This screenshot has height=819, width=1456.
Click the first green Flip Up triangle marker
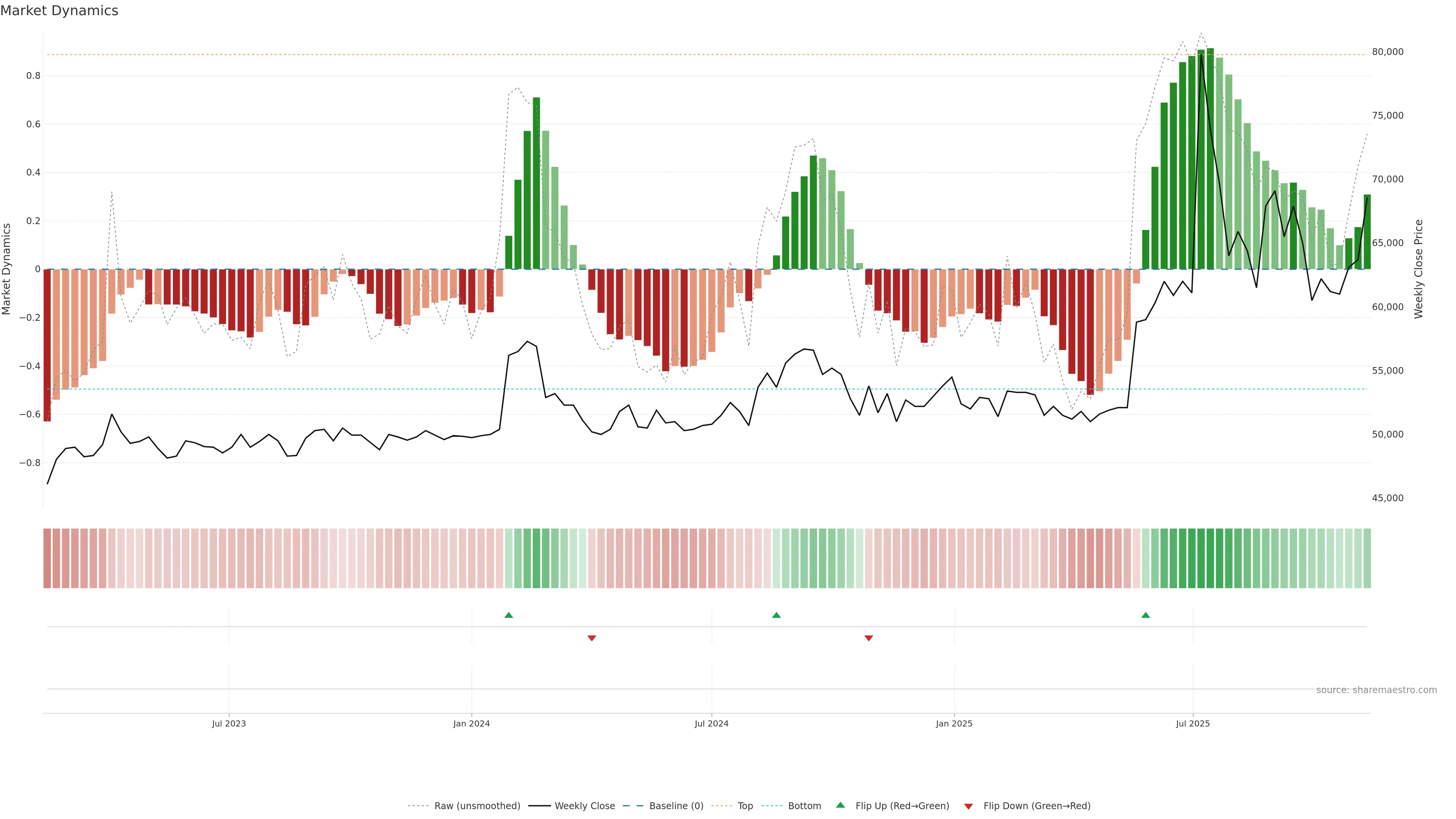(508, 615)
